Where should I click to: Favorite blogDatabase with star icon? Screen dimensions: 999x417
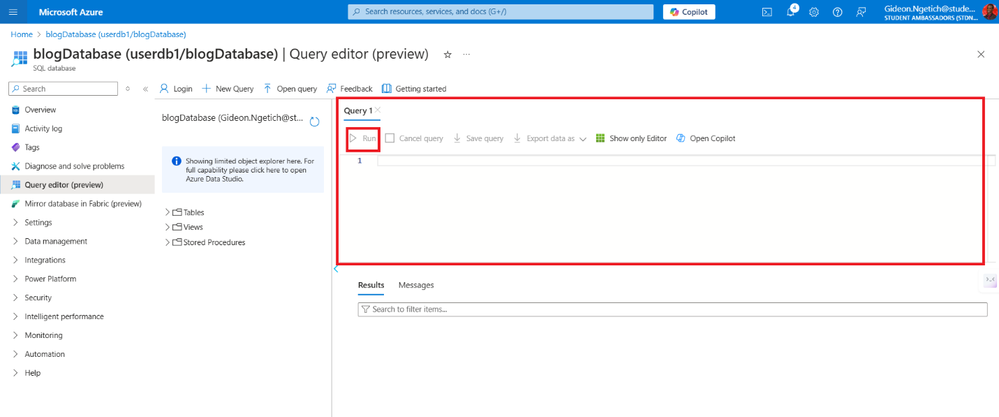[447, 55]
